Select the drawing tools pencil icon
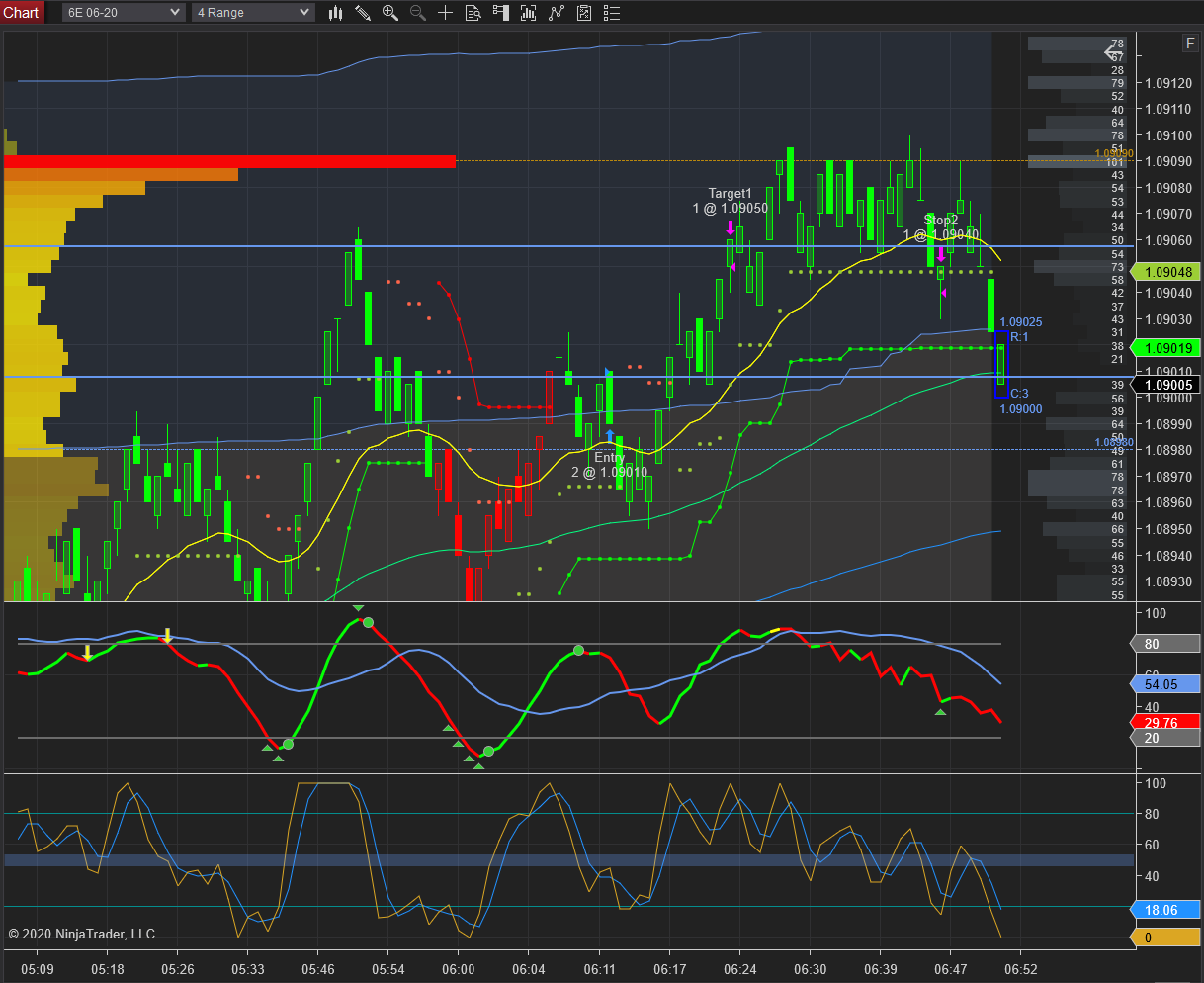1204x983 pixels. (x=363, y=13)
